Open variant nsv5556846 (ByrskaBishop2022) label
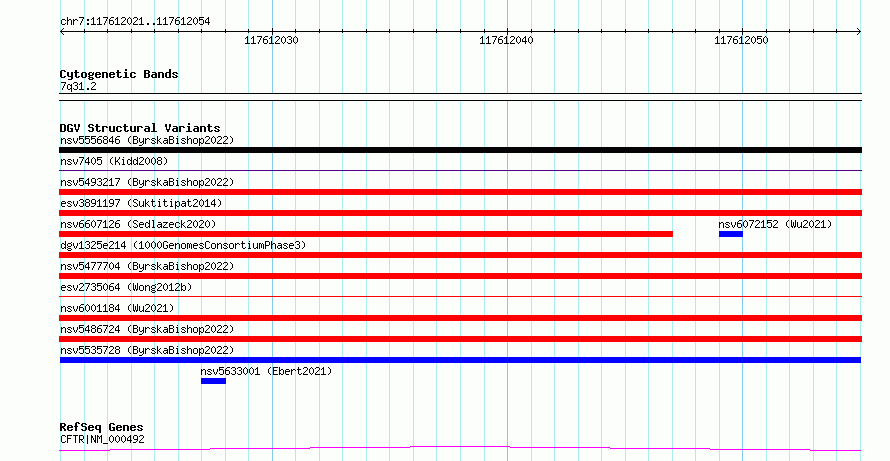This screenshot has height=461, width=890. click(147, 140)
